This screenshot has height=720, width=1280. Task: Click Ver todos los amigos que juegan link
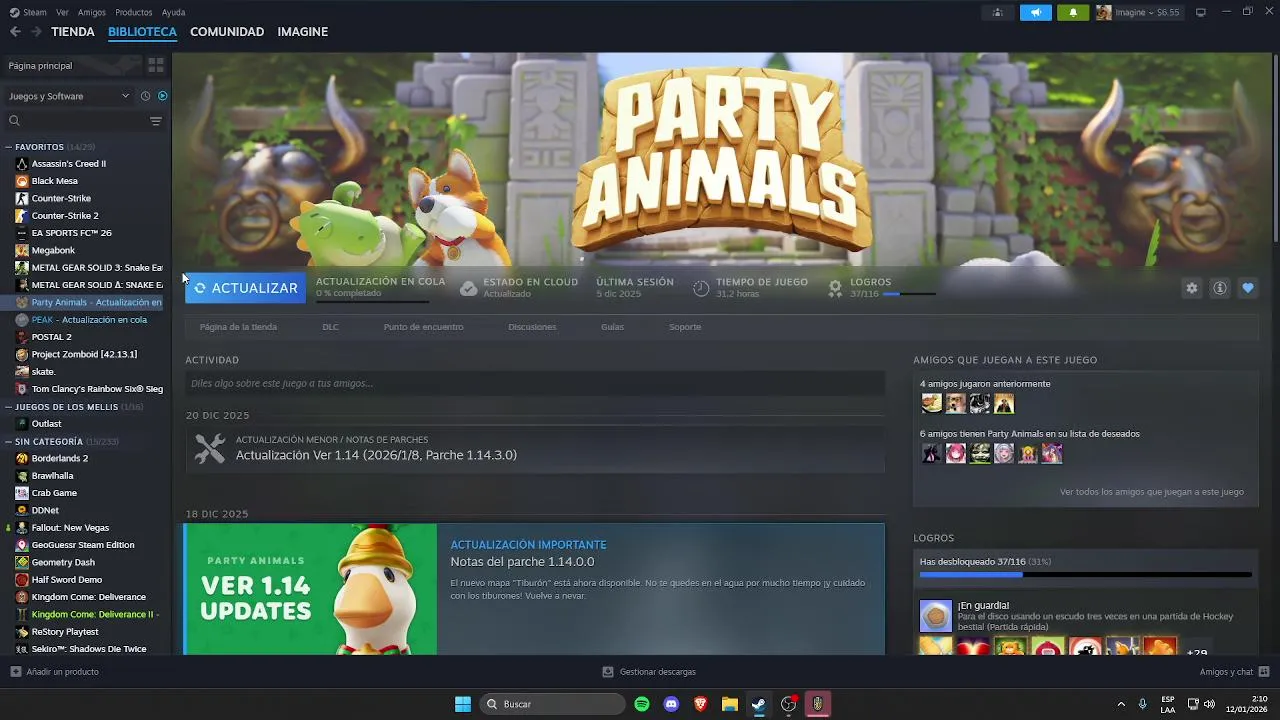1152,492
